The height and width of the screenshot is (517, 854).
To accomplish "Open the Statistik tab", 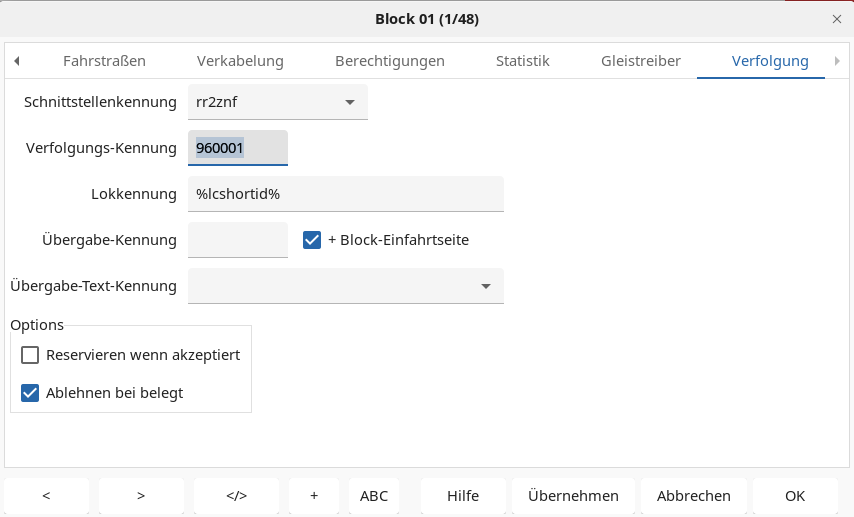I will [522, 61].
